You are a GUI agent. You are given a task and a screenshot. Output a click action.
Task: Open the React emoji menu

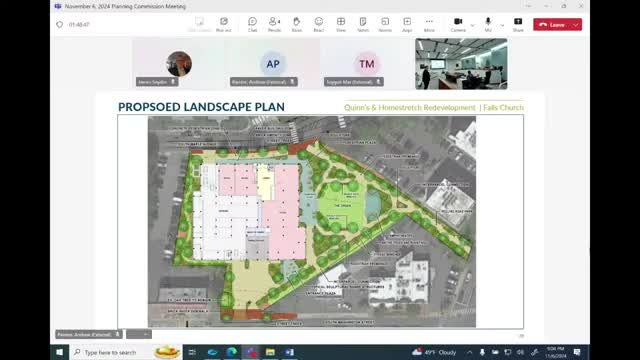[x=319, y=24]
